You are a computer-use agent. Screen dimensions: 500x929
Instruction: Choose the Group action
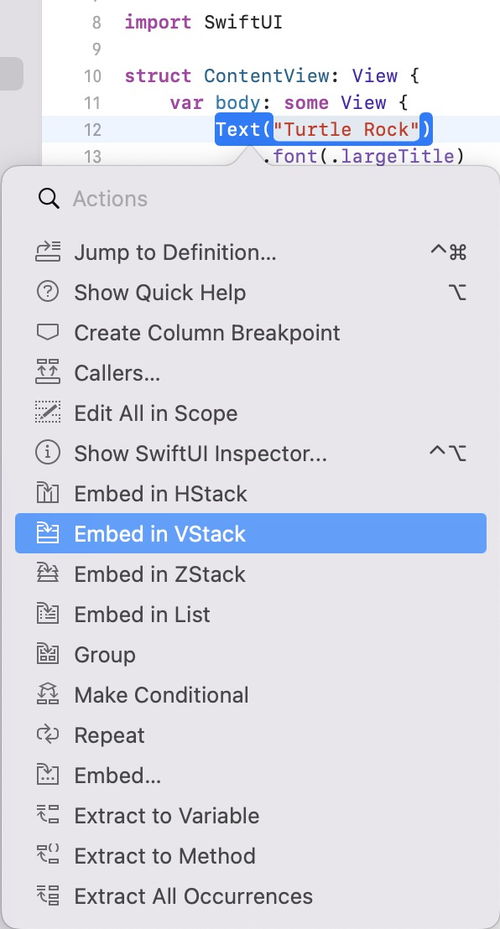click(251, 654)
